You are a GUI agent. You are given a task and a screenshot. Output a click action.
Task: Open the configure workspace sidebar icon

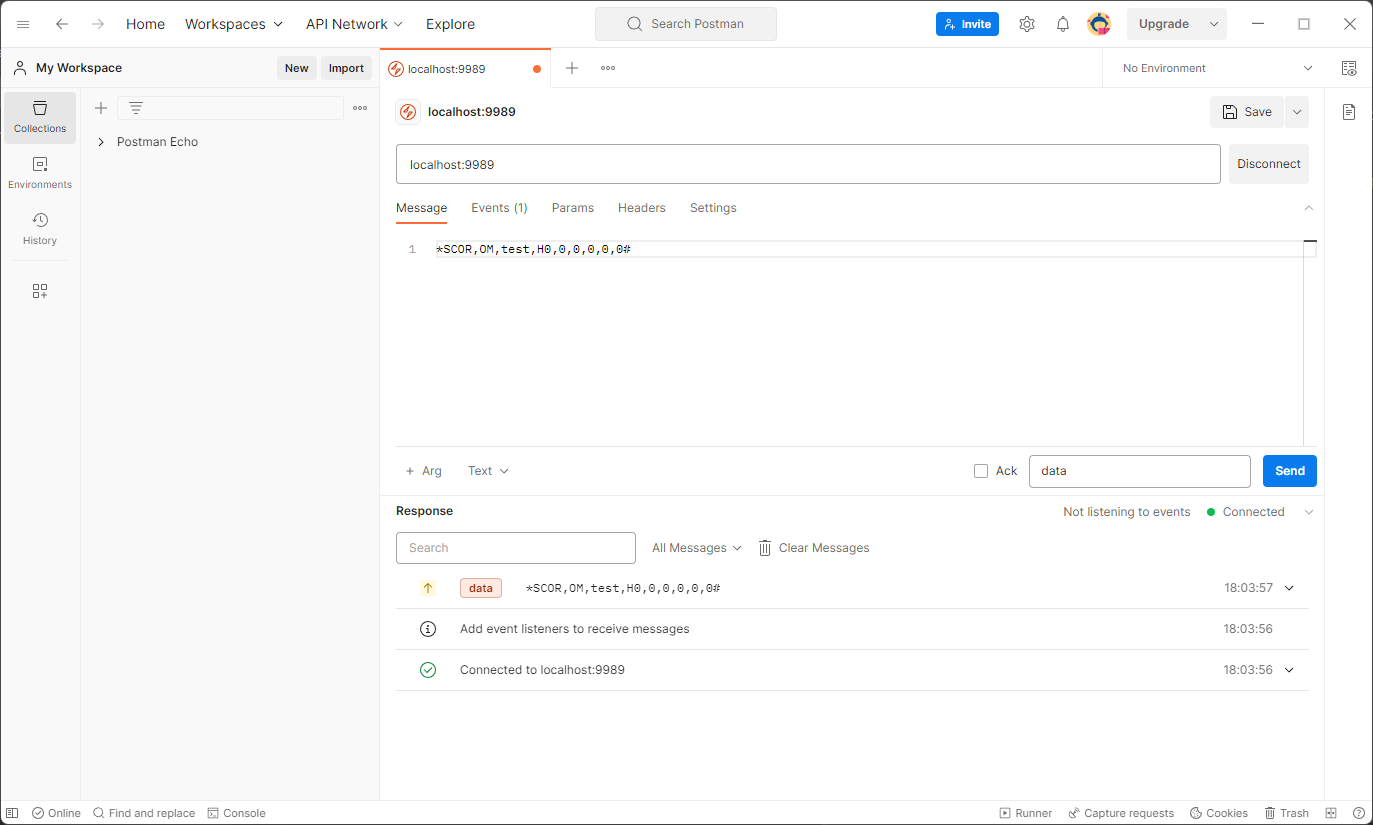(x=40, y=291)
